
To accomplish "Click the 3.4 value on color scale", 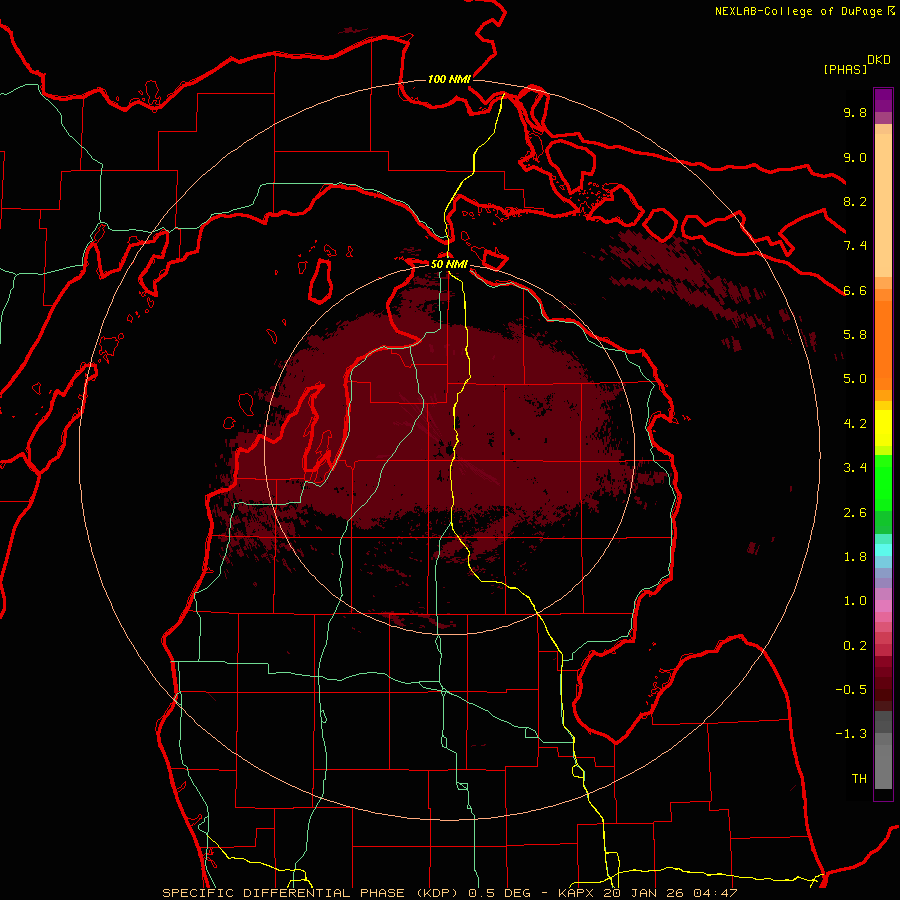I will 855,468.
